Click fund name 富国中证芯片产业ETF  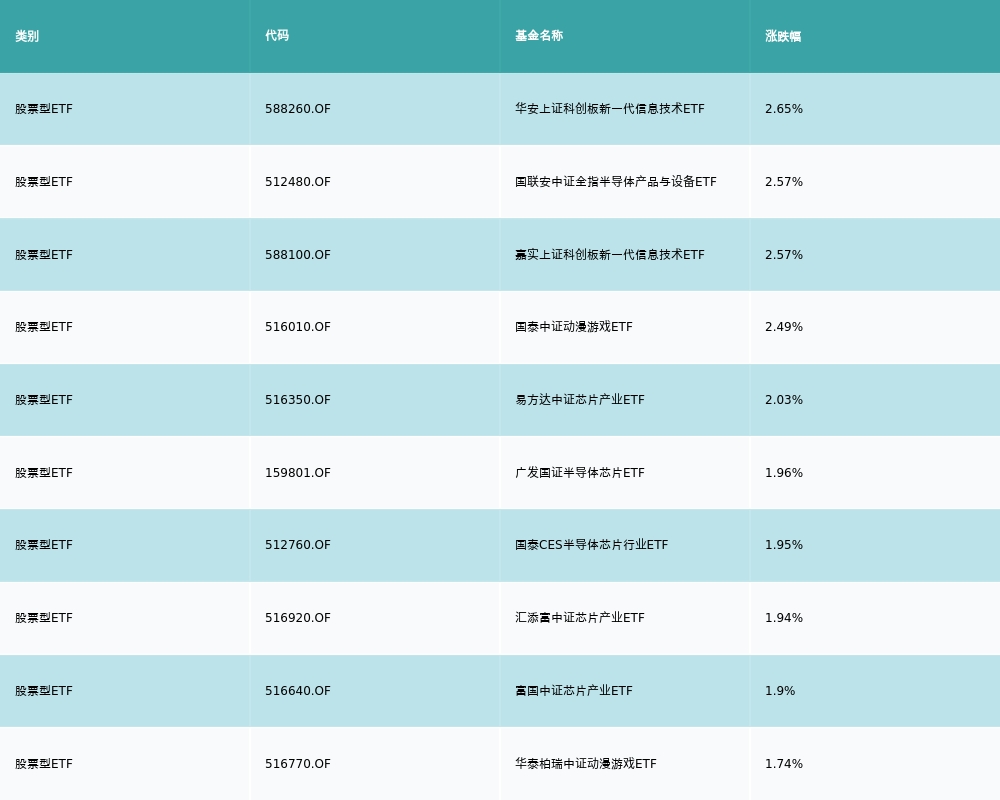click(574, 691)
